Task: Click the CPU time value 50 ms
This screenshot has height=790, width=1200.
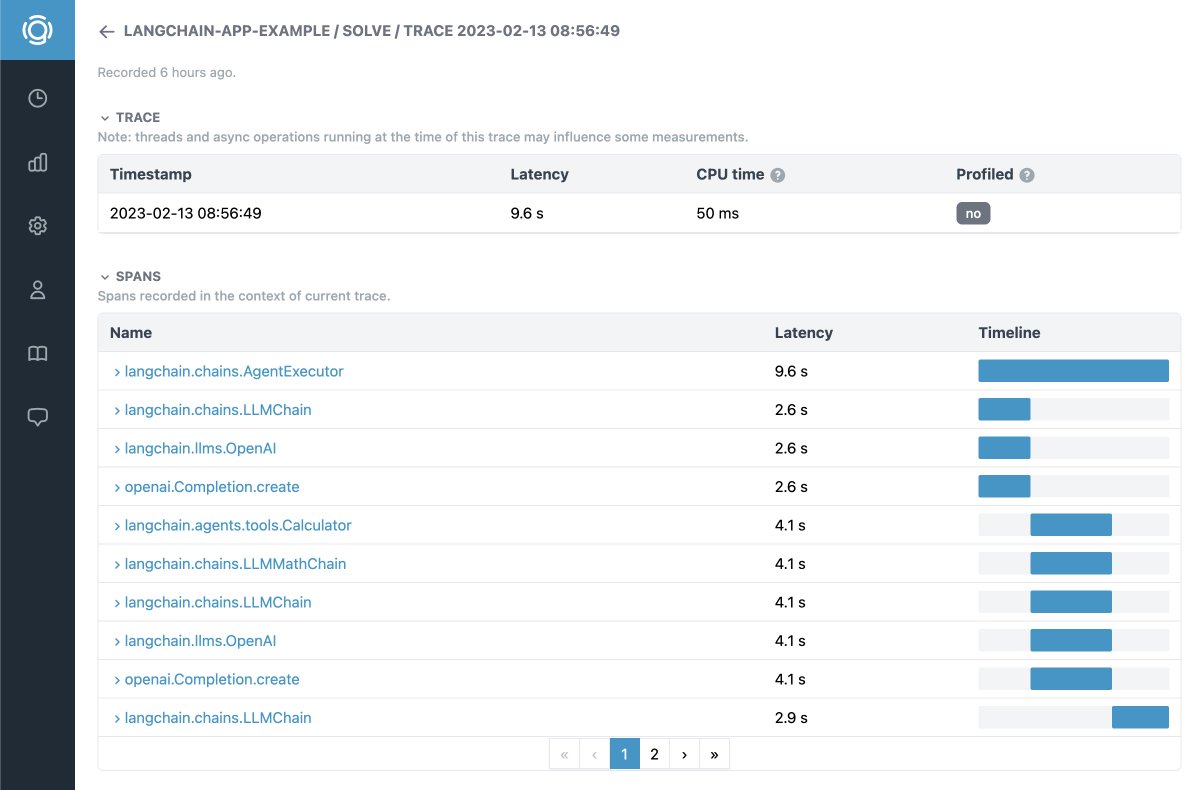Action: [718, 213]
